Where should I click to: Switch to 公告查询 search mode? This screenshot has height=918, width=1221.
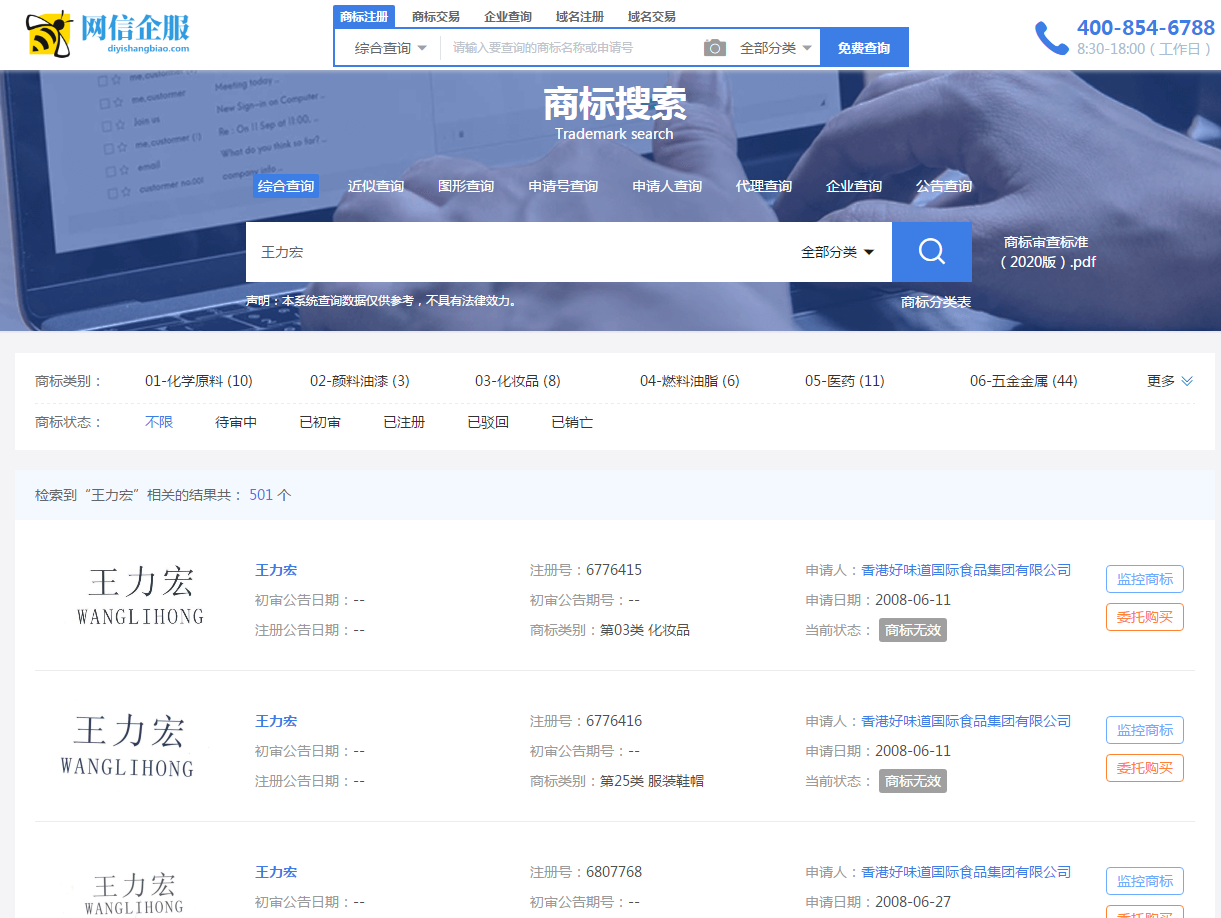(x=944, y=186)
